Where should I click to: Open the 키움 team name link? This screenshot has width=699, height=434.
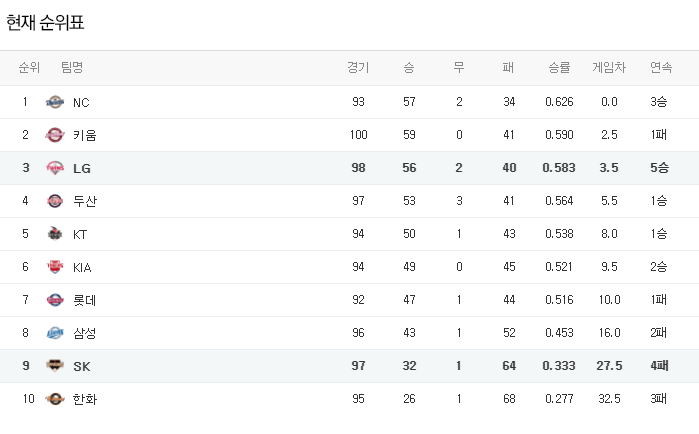(x=85, y=135)
